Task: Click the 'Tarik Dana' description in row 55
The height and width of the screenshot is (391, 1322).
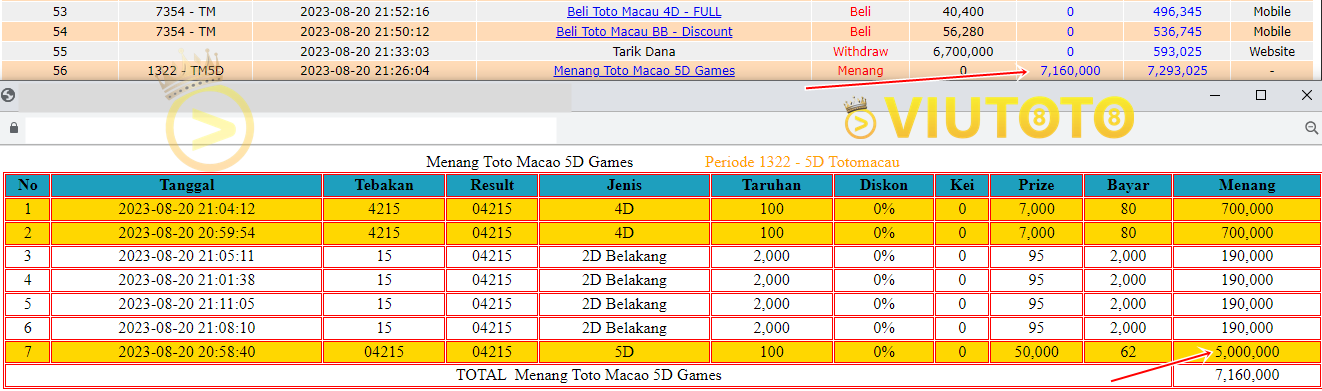Action: 644,51
